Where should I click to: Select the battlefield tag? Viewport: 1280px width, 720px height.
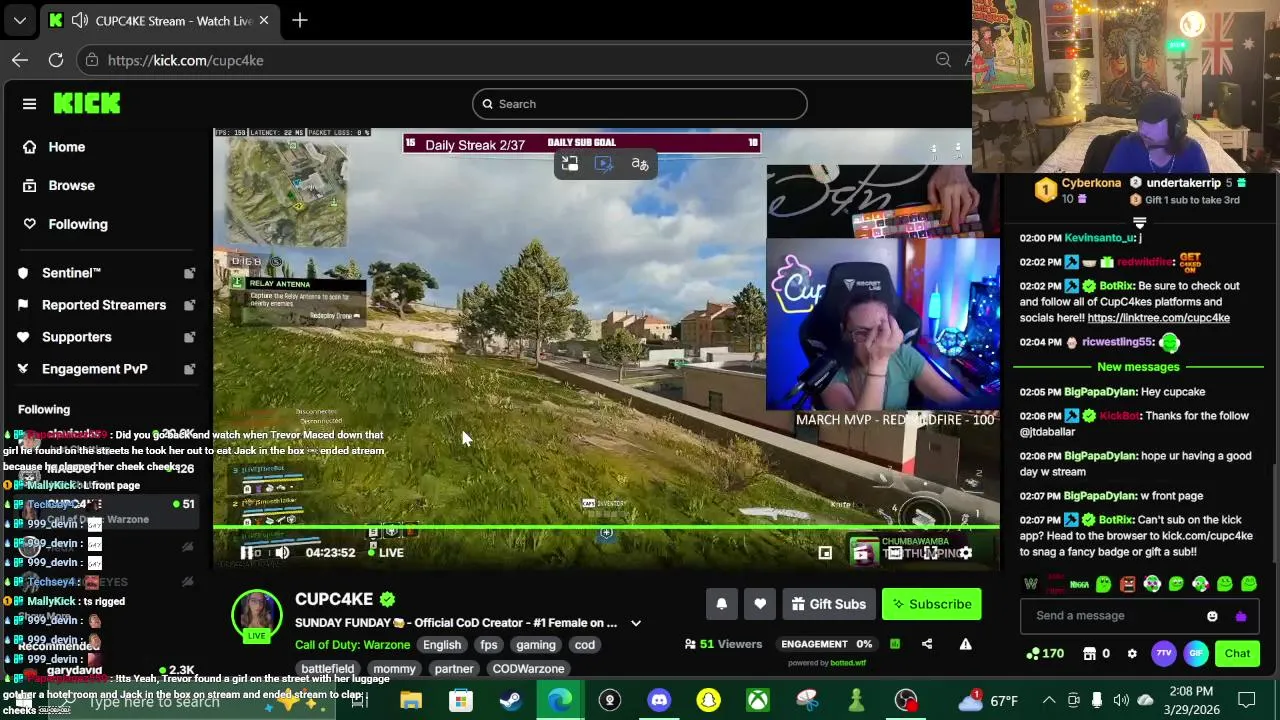pyautogui.click(x=328, y=669)
